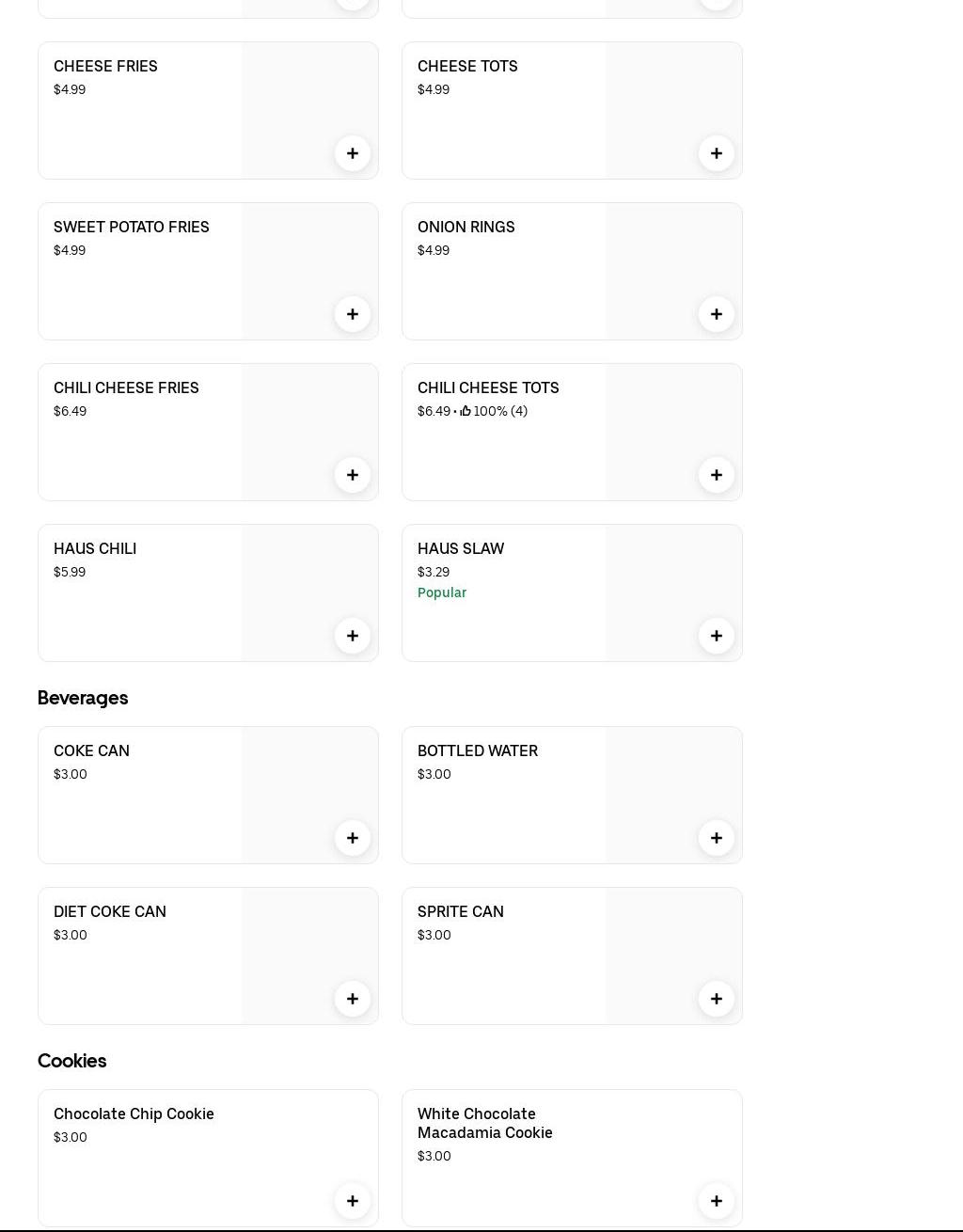Tap plus icon for Onion Rings
Screen dimensions: 963x1232
click(717, 314)
